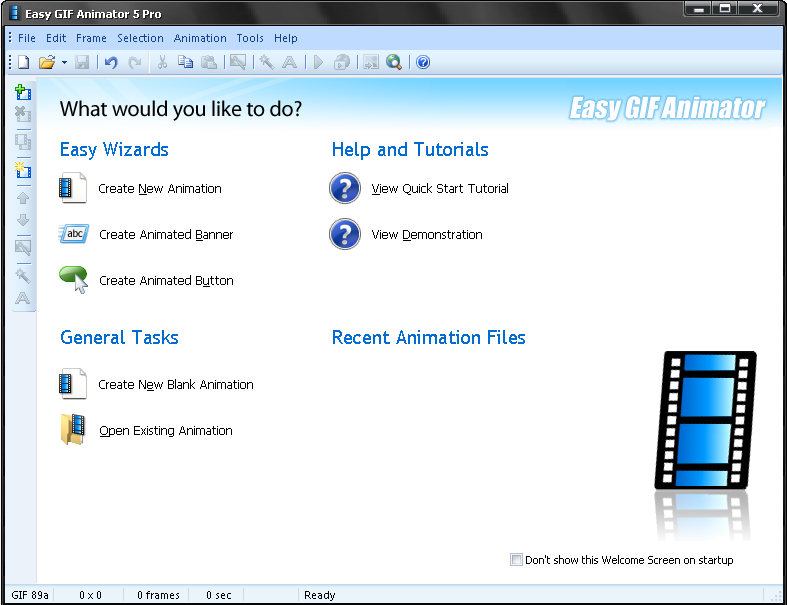Image resolution: width=787 pixels, height=605 pixels.
Task: Click the Delete frame X sidebar icon
Action: [23, 114]
